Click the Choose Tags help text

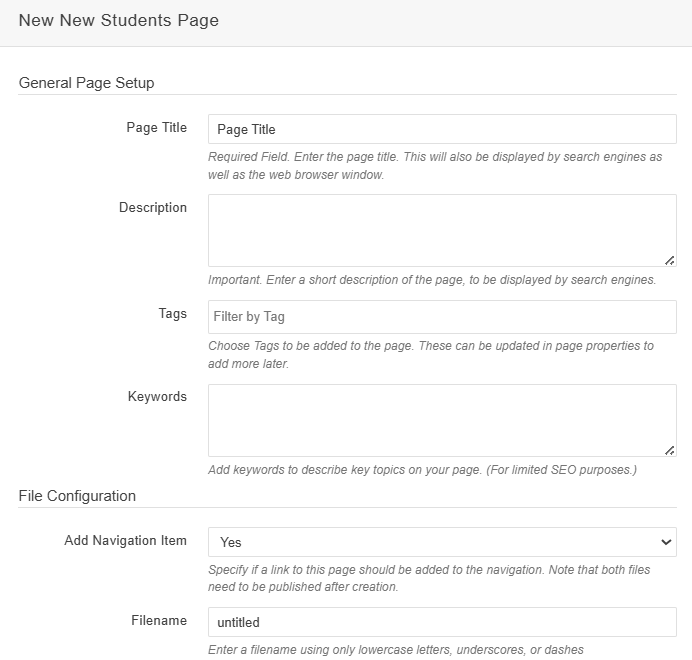430,354
